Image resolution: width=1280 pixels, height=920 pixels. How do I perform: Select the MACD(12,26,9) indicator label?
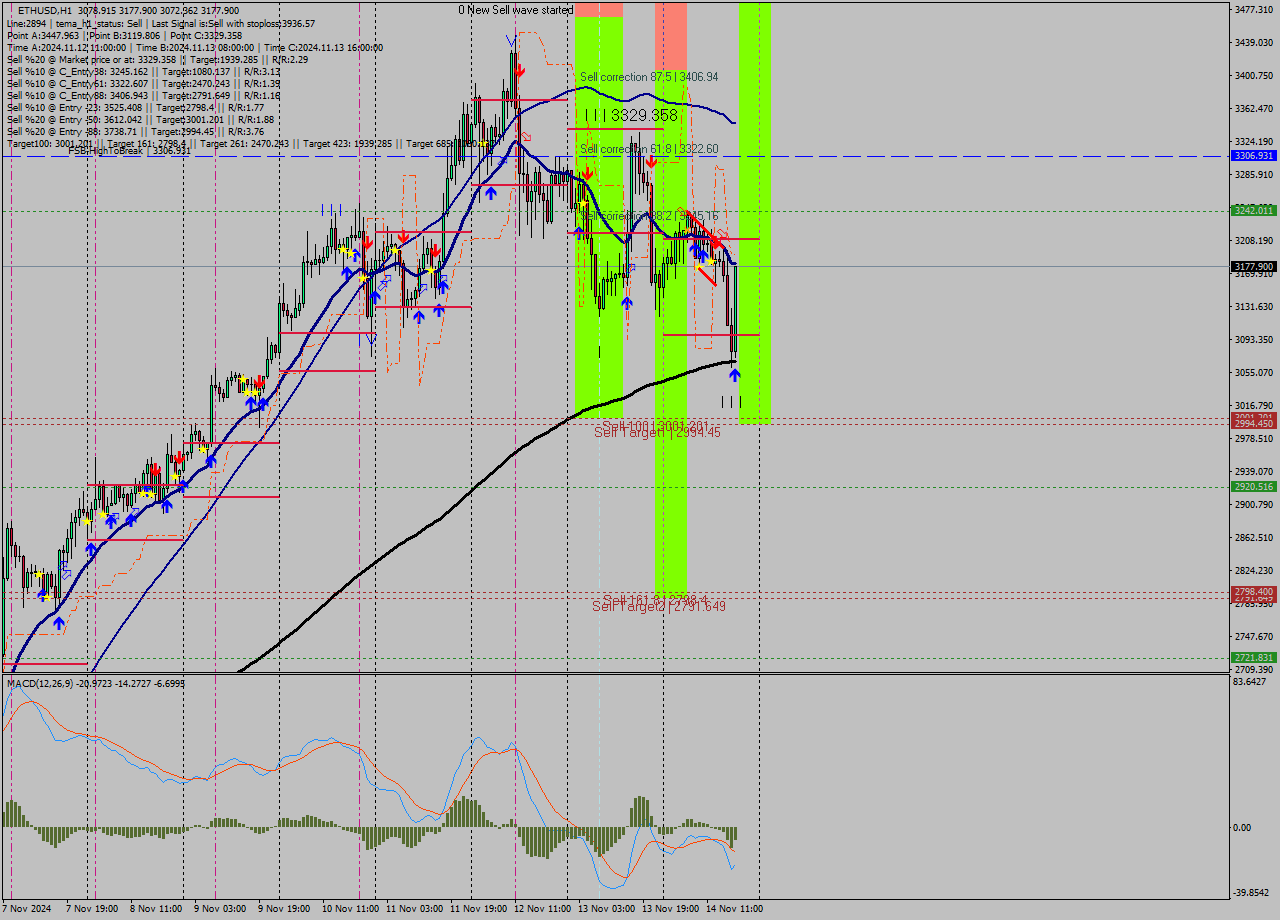[95, 683]
